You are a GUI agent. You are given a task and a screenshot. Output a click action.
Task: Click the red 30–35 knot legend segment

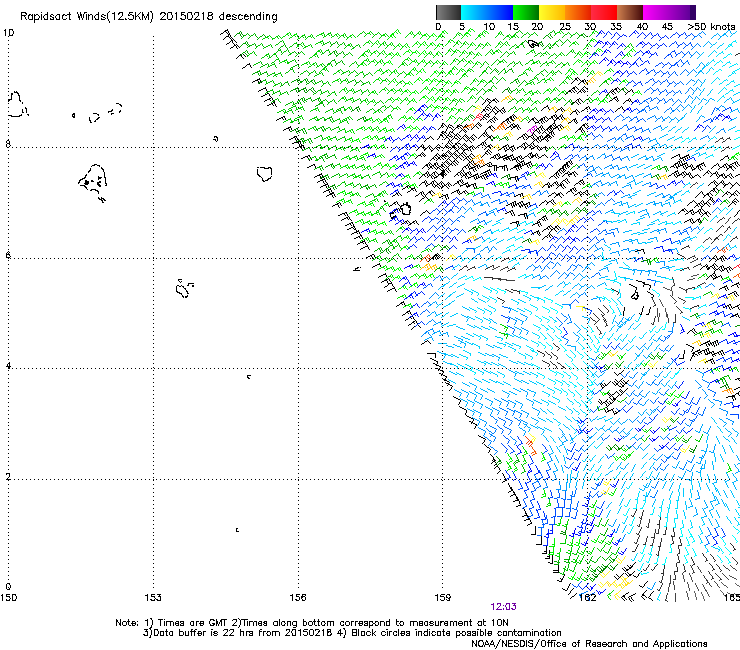pos(604,12)
